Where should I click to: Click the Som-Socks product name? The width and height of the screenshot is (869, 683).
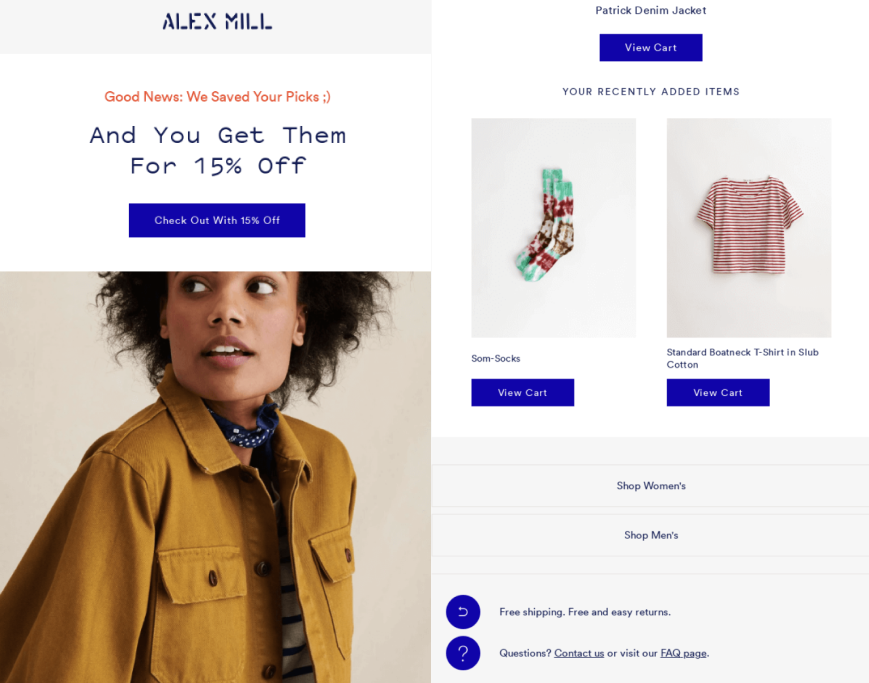pyautogui.click(x=496, y=358)
